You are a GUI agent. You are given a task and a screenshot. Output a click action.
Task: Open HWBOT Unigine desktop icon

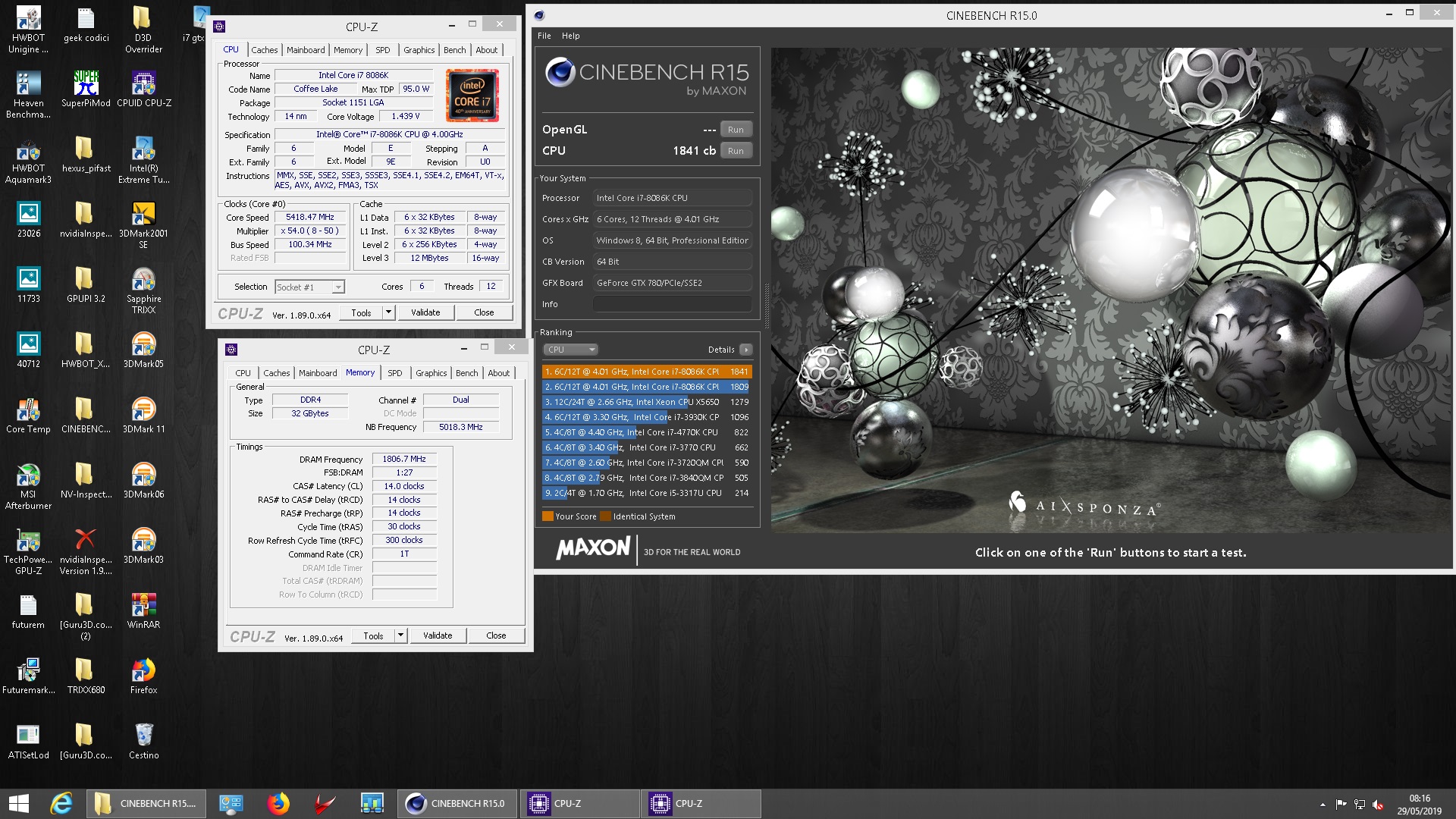28,30
